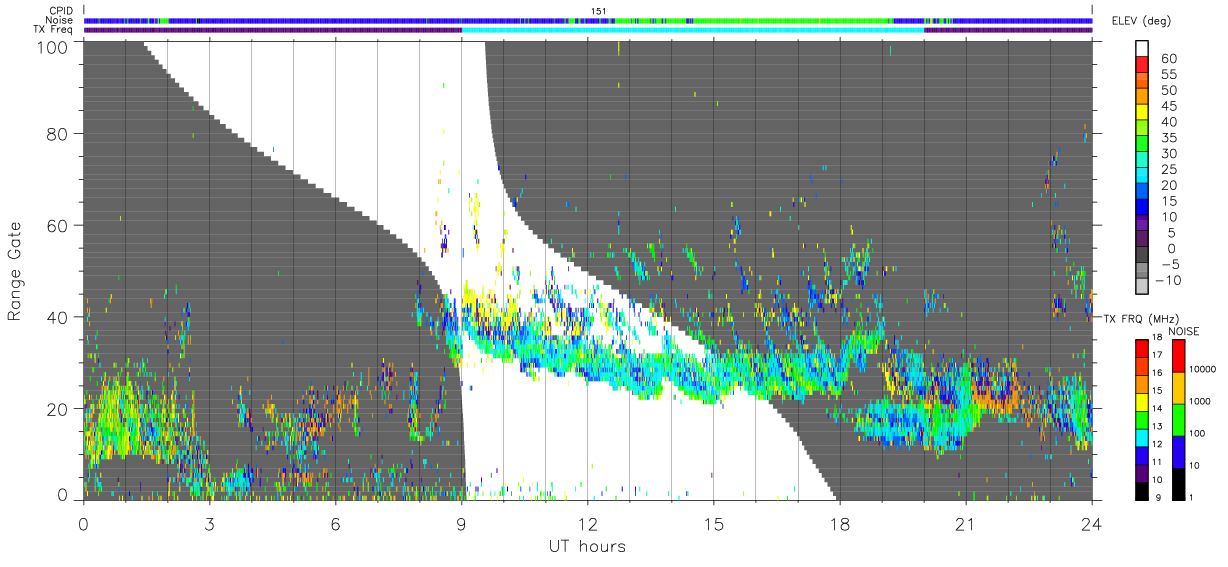Click the blue-green Noise strip above plot
1228x567 pixels.
pyautogui.click(x=587, y=20)
